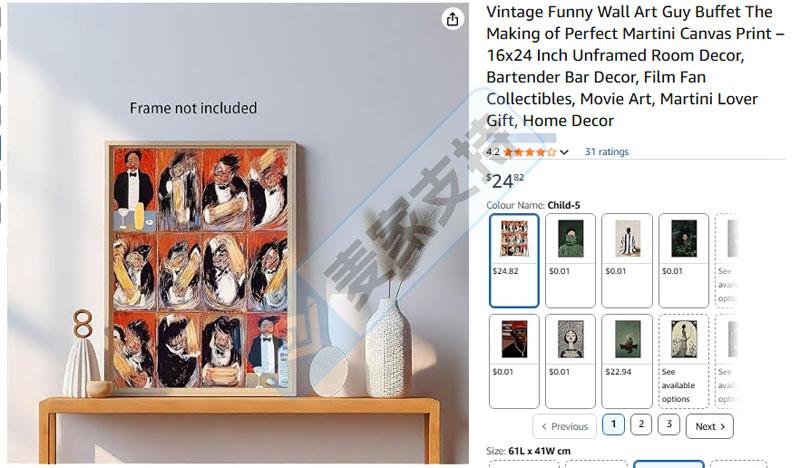Pick the dark green portrait print option
The image size is (800, 468).
click(x=684, y=260)
